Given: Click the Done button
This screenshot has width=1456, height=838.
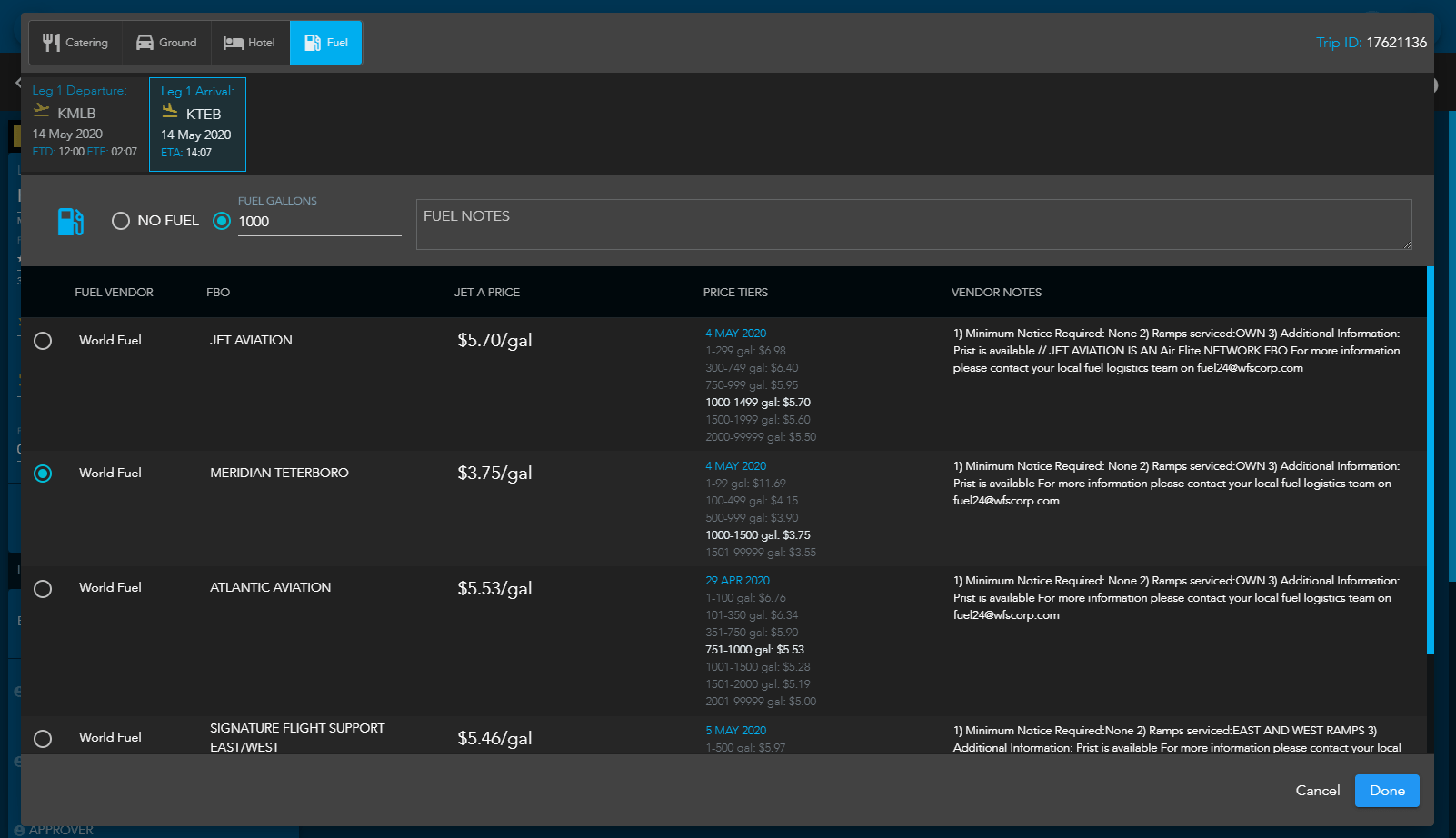Looking at the screenshot, I should [1387, 791].
